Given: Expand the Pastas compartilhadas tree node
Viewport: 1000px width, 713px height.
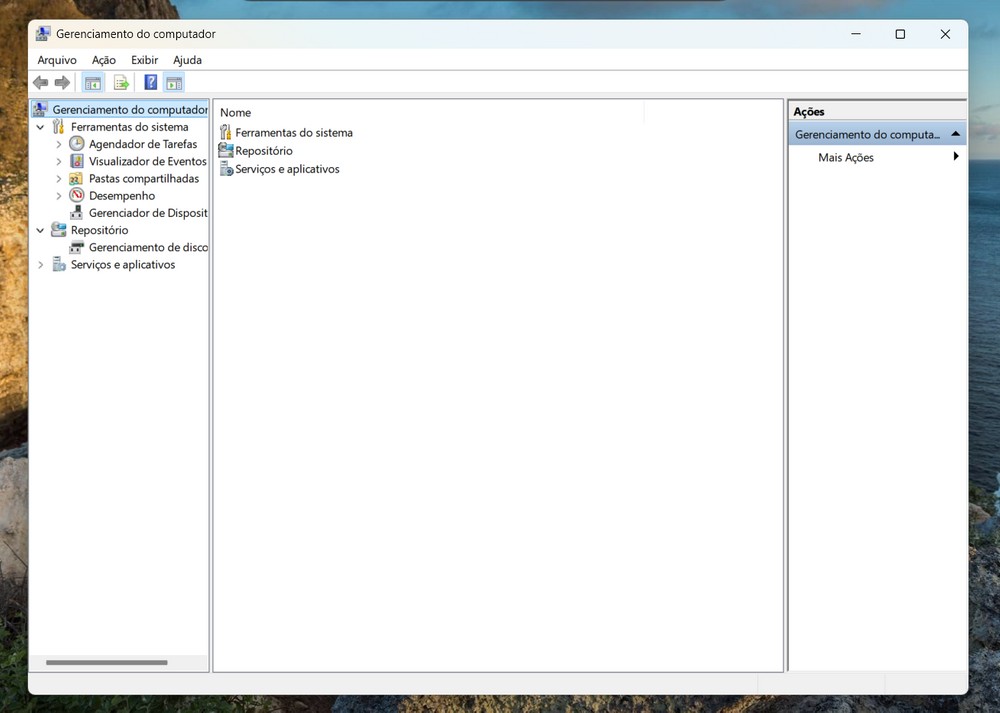Looking at the screenshot, I should pos(59,179).
